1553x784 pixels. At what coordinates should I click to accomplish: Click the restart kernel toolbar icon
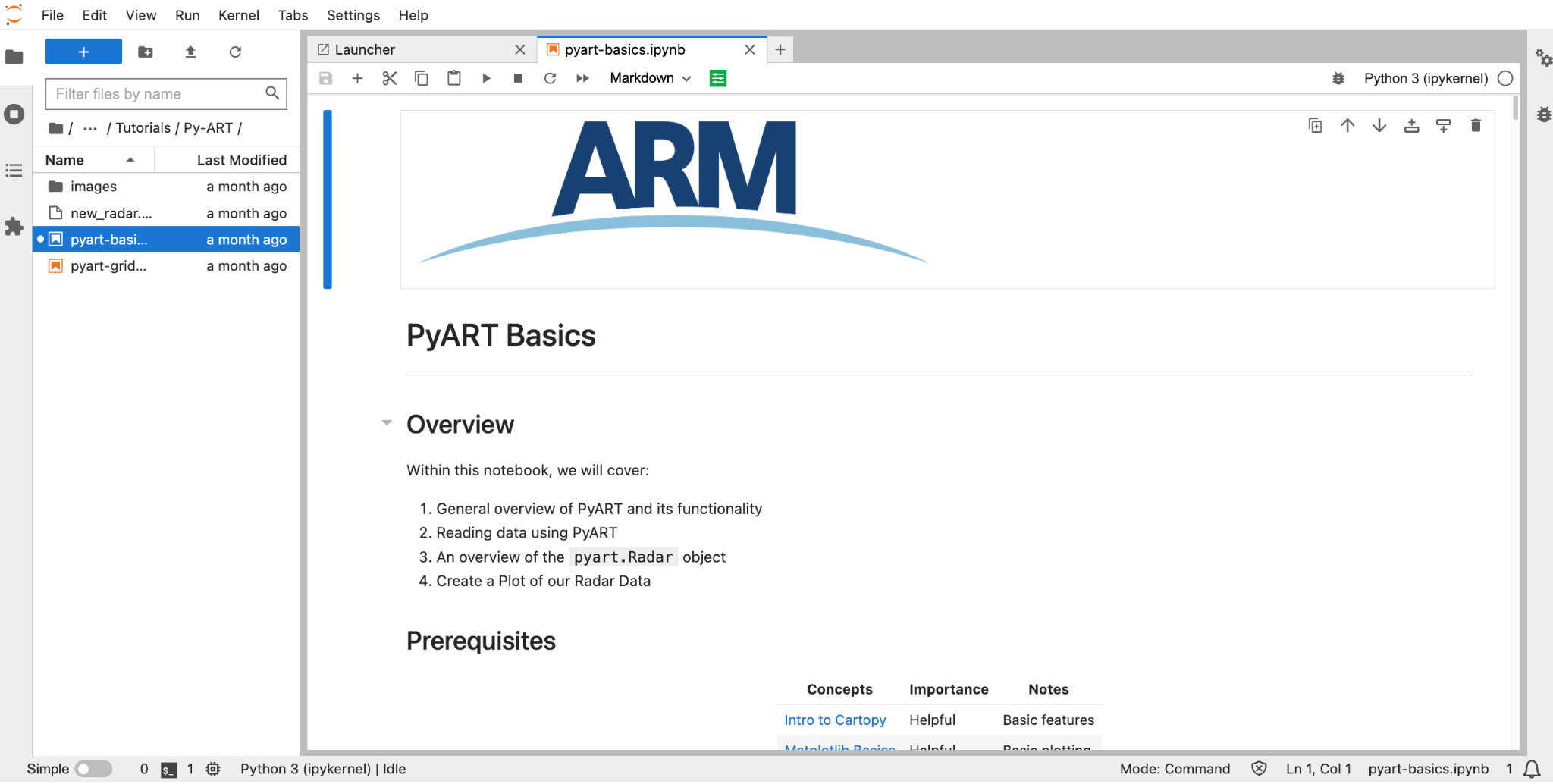tap(550, 78)
